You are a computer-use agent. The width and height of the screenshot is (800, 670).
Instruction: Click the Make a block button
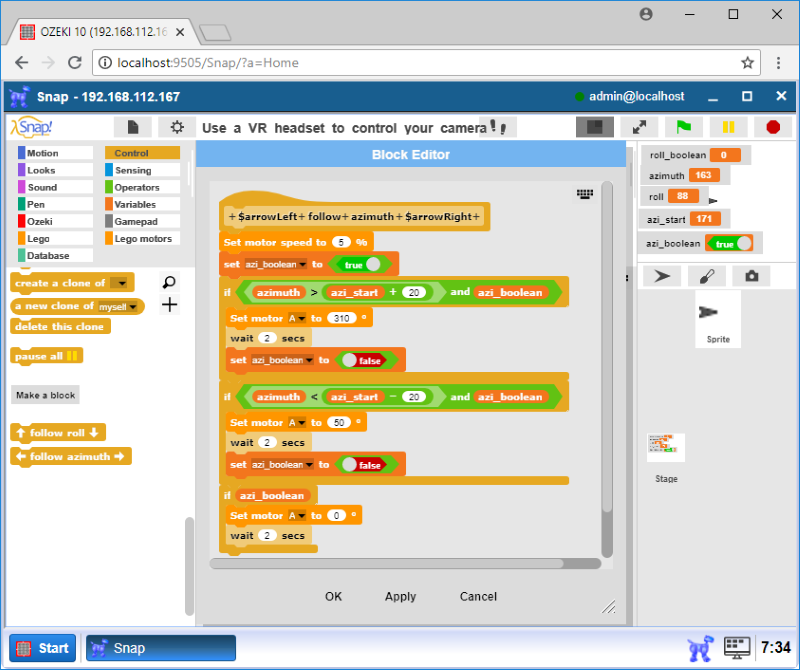[x=45, y=395]
